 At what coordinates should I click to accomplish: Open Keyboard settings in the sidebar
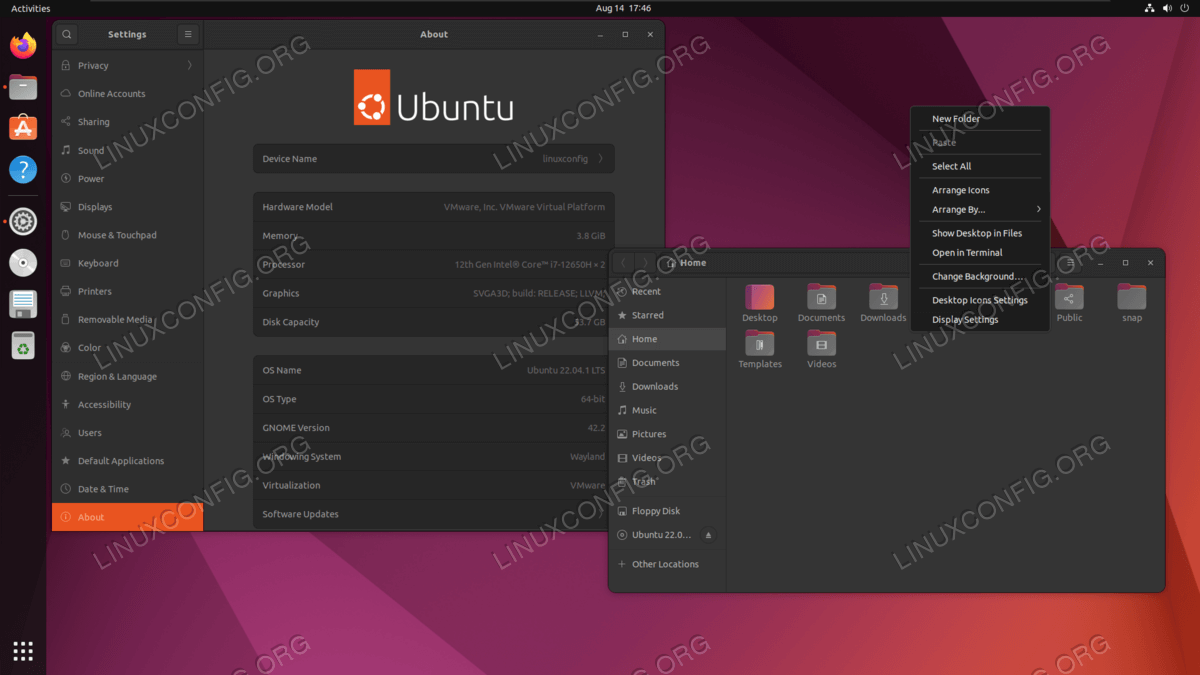click(127, 263)
